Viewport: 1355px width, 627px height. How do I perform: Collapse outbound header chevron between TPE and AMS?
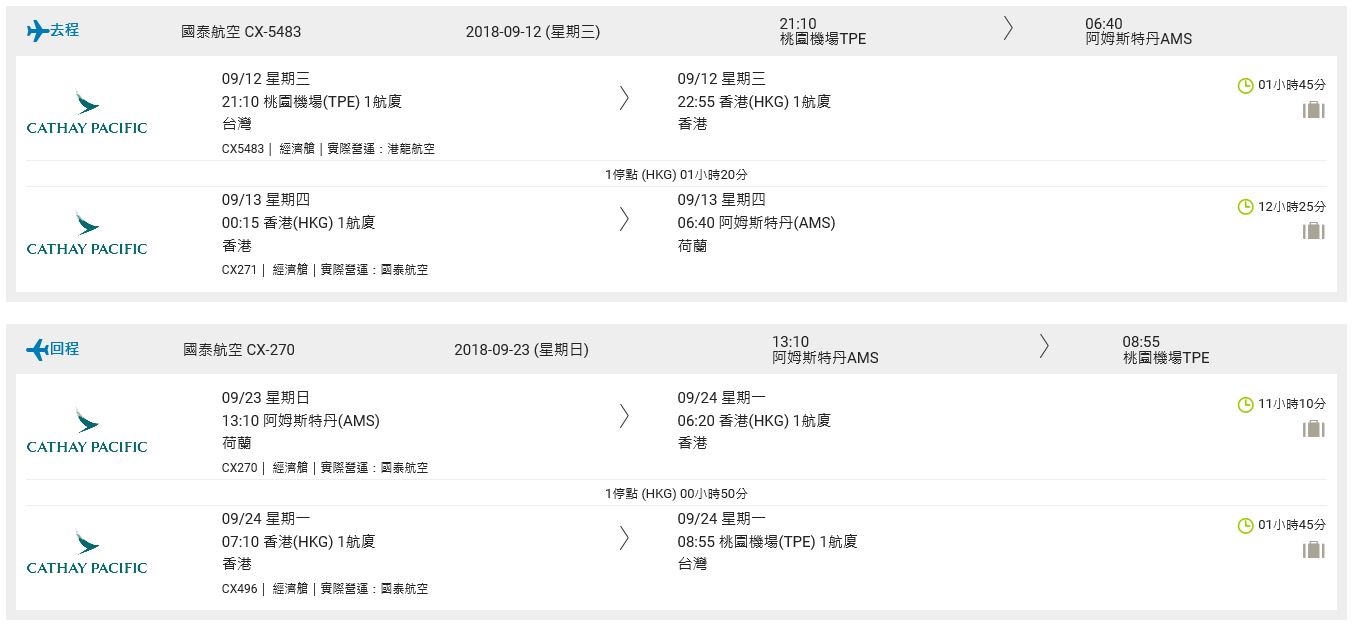(1008, 29)
